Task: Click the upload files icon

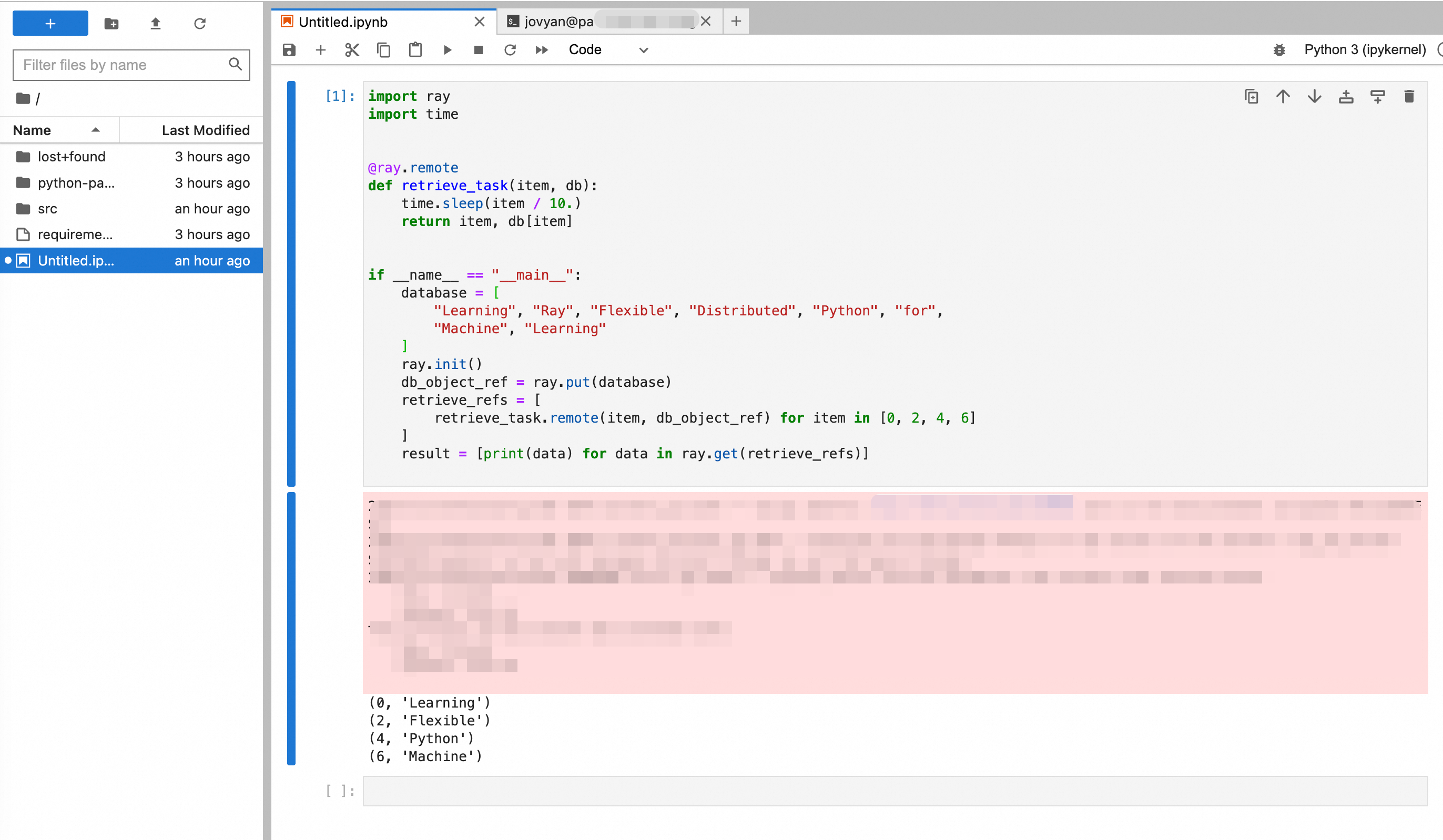Action: pyautogui.click(x=155, y=24)
